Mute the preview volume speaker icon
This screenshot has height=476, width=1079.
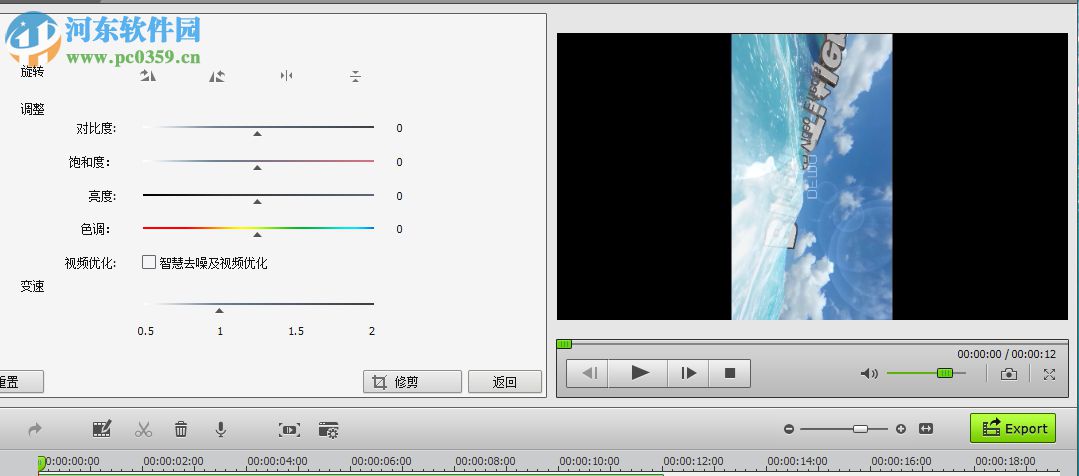[x=869, y=374]
